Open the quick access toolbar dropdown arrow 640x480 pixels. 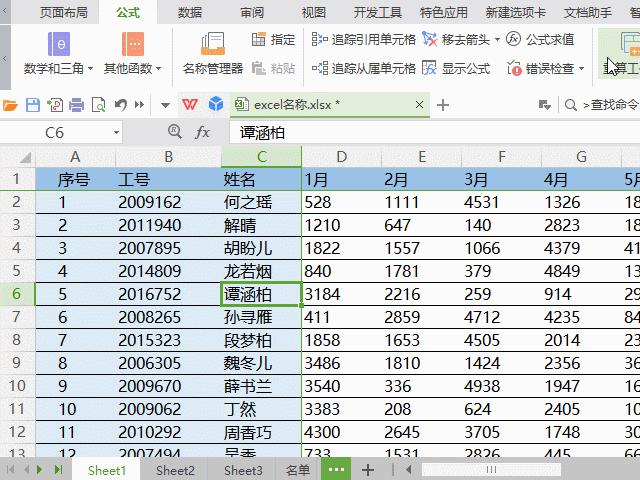[x=165, y=105]
